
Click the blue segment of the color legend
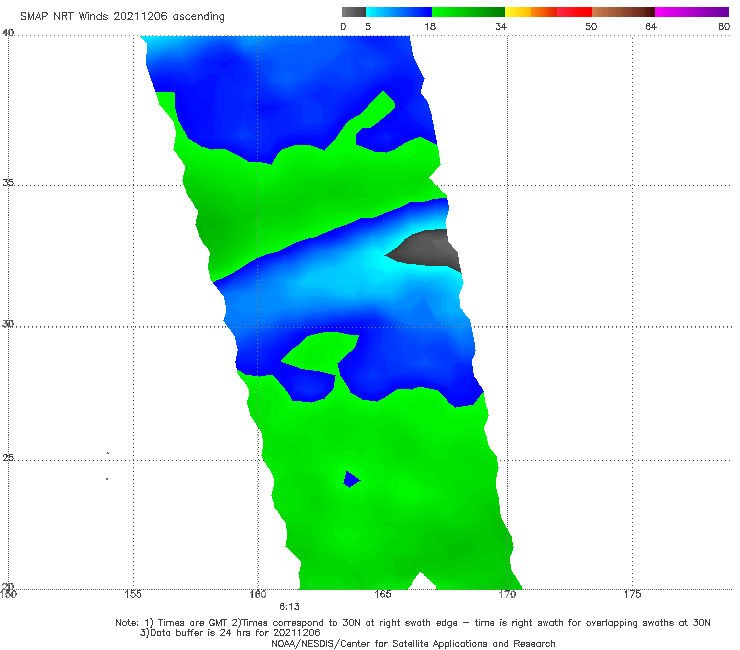click(x=399, y=12)
